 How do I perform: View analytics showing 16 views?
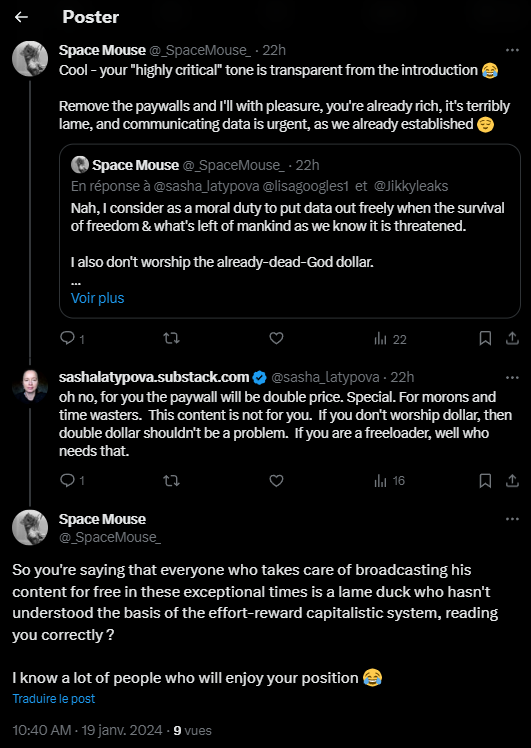(x=389, y=480)
